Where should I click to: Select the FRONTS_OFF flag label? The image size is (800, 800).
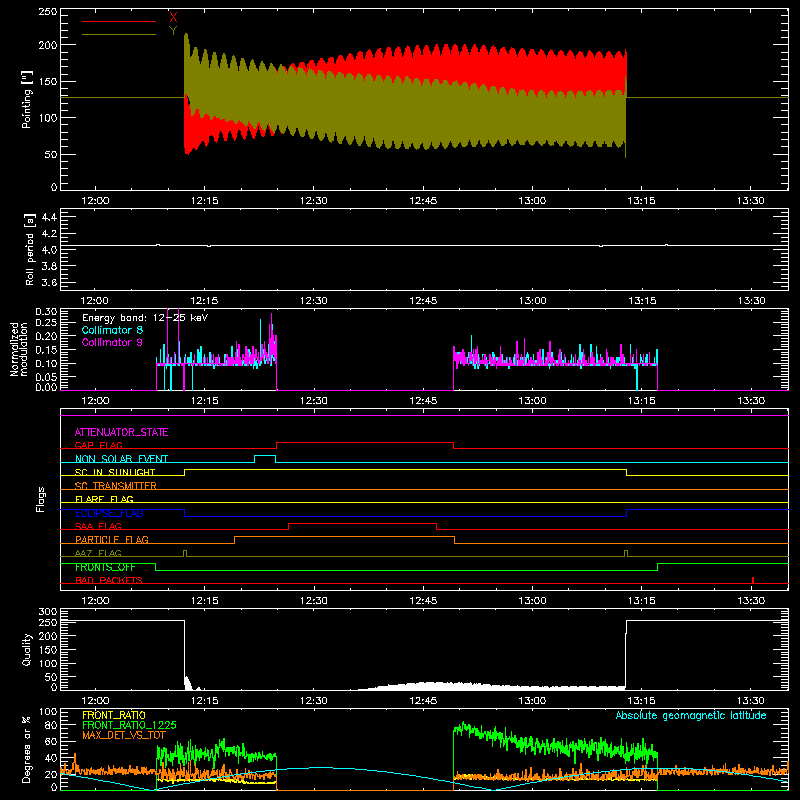tap(105, 567)
